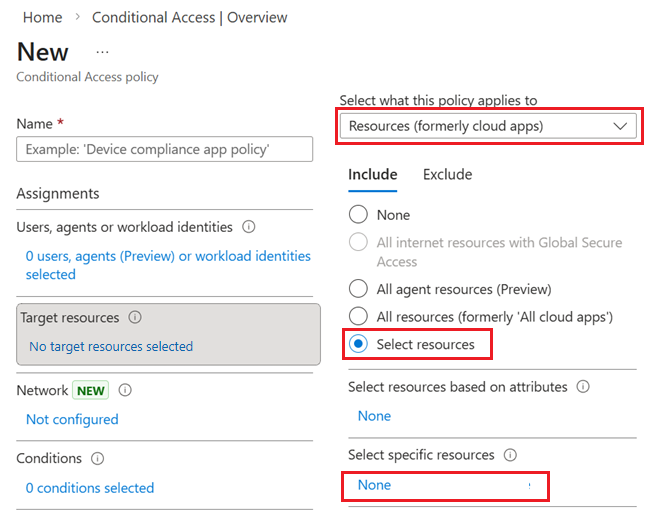Image resolution: width=660 pixels, height=518 pixels.
Task: Click info icon beside Network NEW badge
Action: 125,390
